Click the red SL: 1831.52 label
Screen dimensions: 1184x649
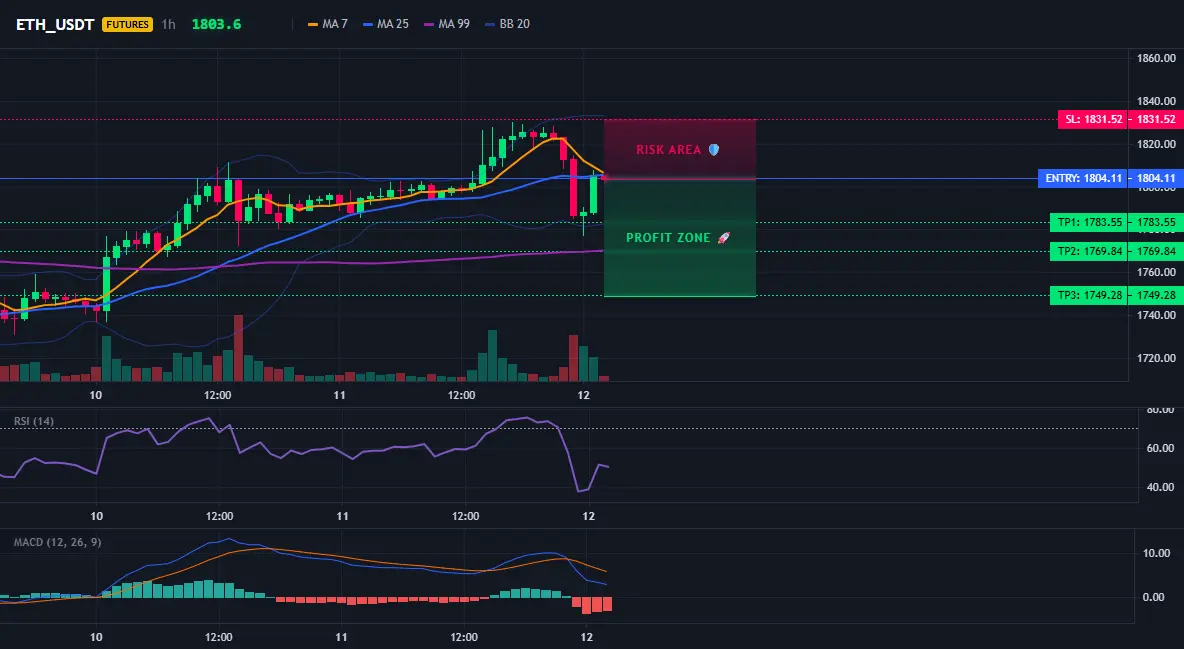click(1092, 119)
